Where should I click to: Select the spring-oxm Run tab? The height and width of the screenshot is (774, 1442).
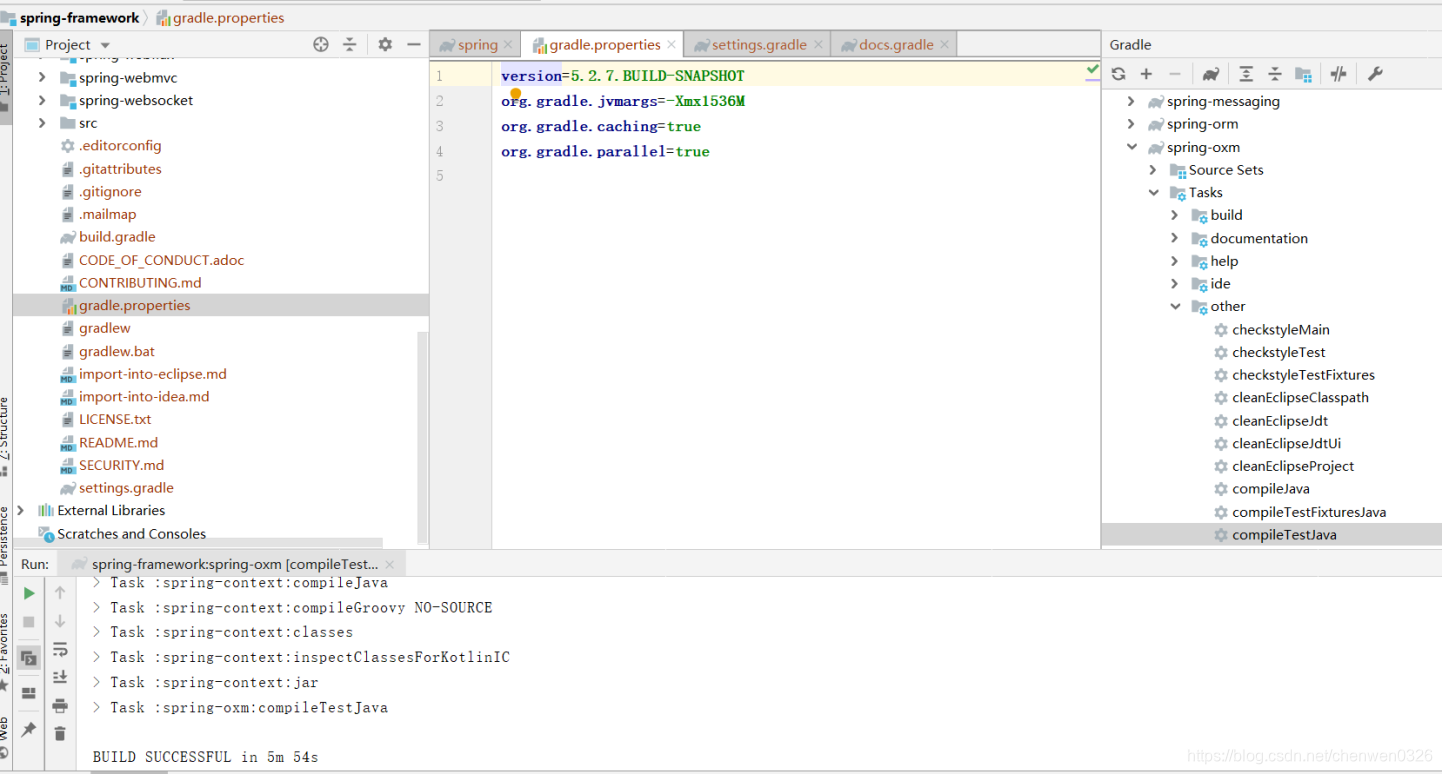(x=232, y=564)
